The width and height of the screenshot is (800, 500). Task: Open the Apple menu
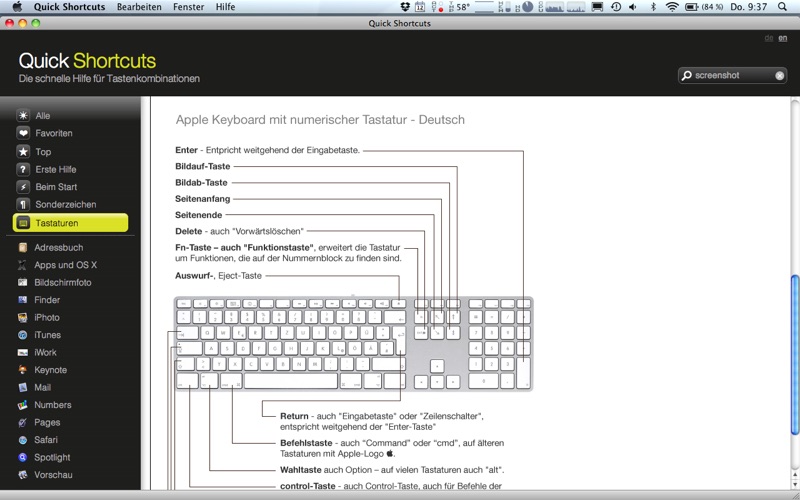coord(17,7)
